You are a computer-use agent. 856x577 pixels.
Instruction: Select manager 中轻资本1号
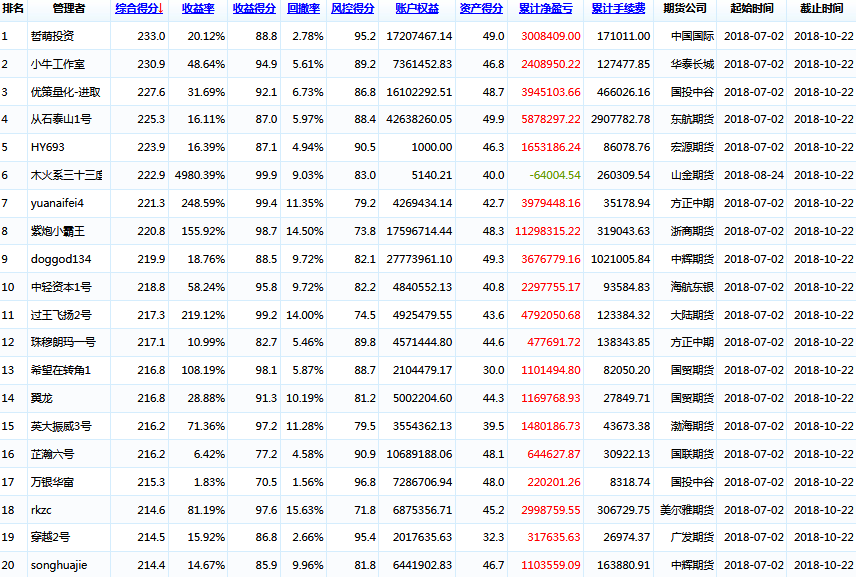[x=61, y=287]
